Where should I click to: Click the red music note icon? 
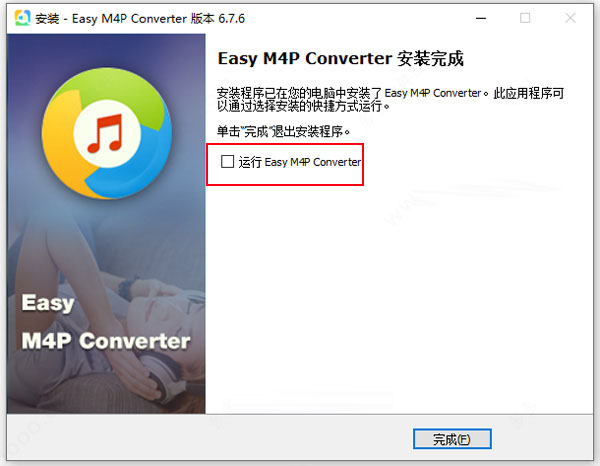(106, 133)
